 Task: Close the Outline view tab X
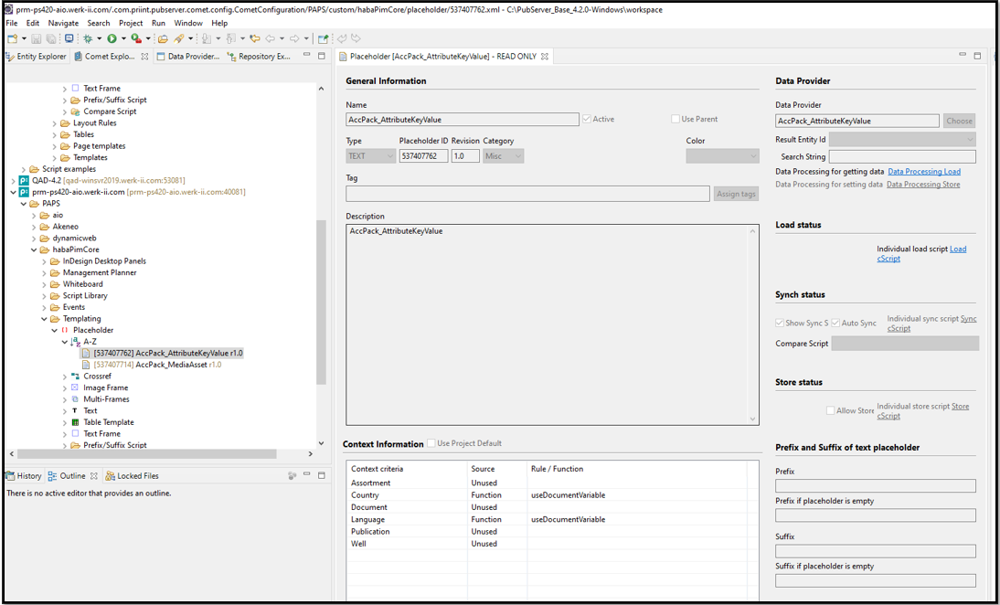click(x=93, y=476)
